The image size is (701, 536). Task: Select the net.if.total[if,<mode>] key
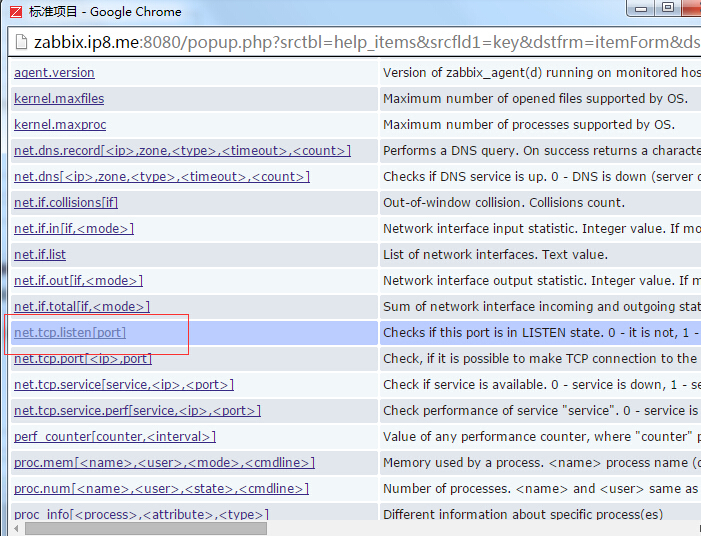point(82,306)
